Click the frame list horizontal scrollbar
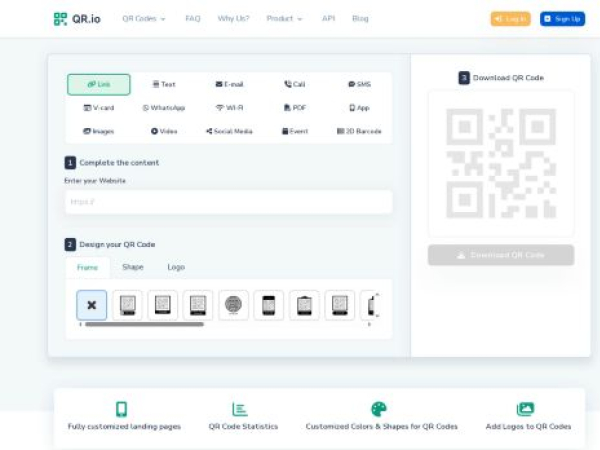The image size is (600, 450). pyautogui.click(x=144, y=324)
